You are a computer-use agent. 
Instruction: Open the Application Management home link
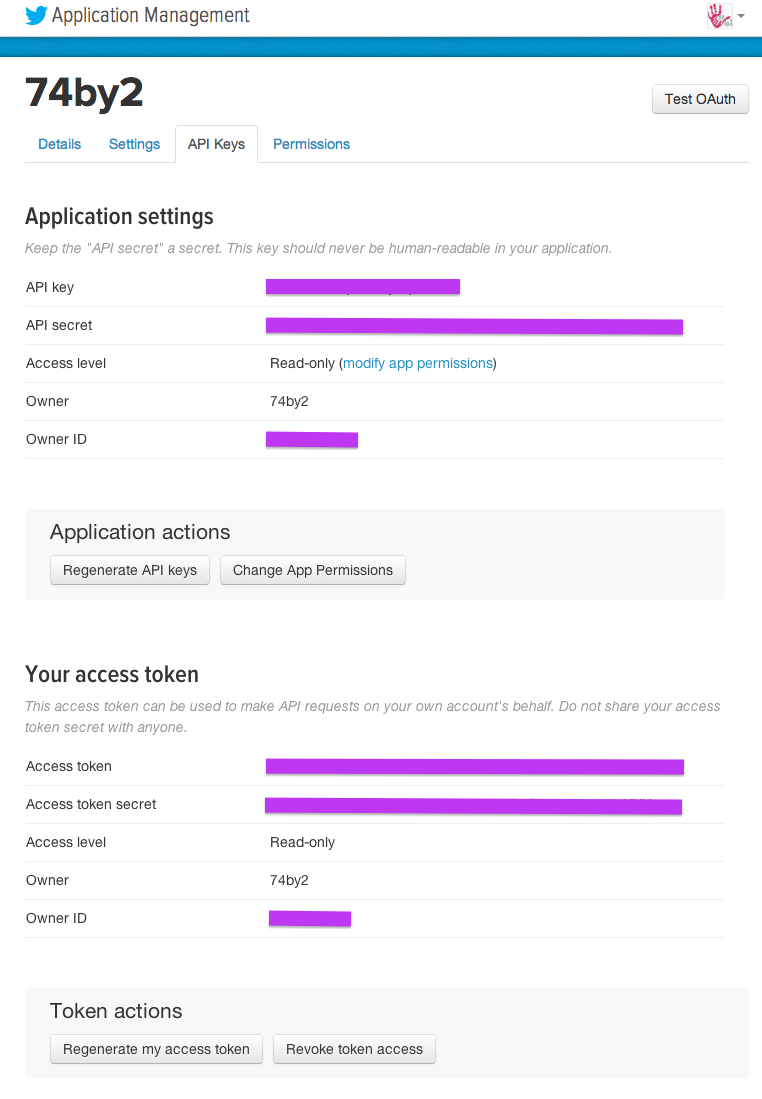tap(150, 15)
